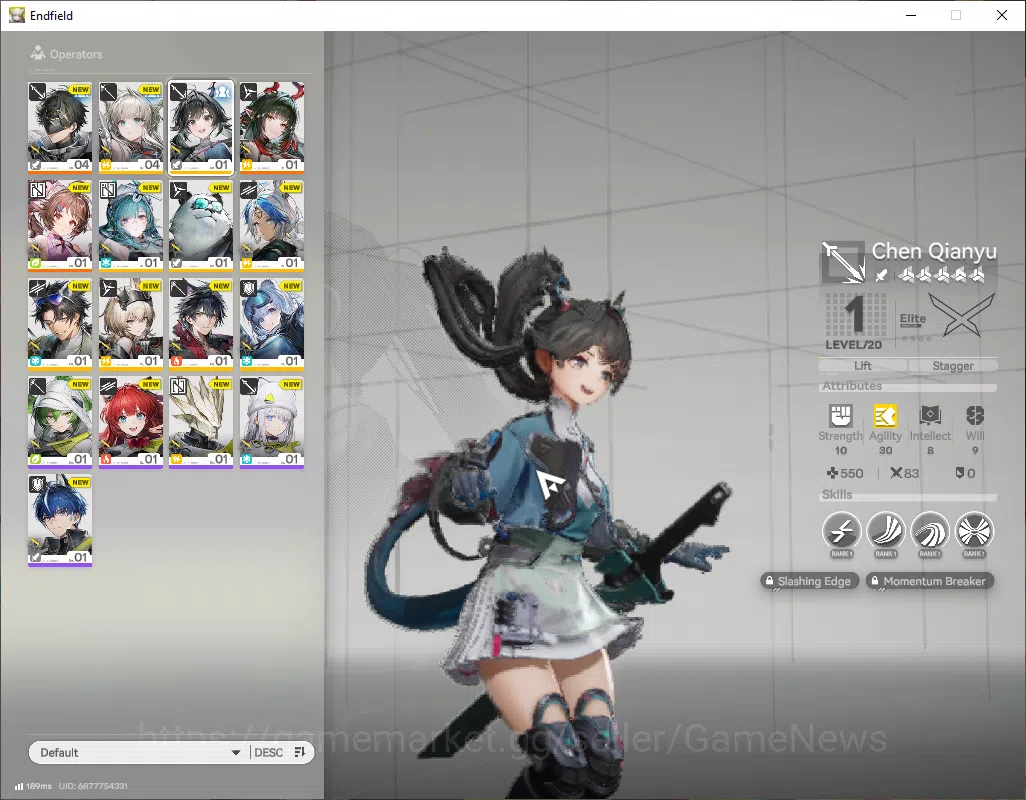Open the locked Momentum Breaker talent
The image size is (1026, 800).
[930, 581]
